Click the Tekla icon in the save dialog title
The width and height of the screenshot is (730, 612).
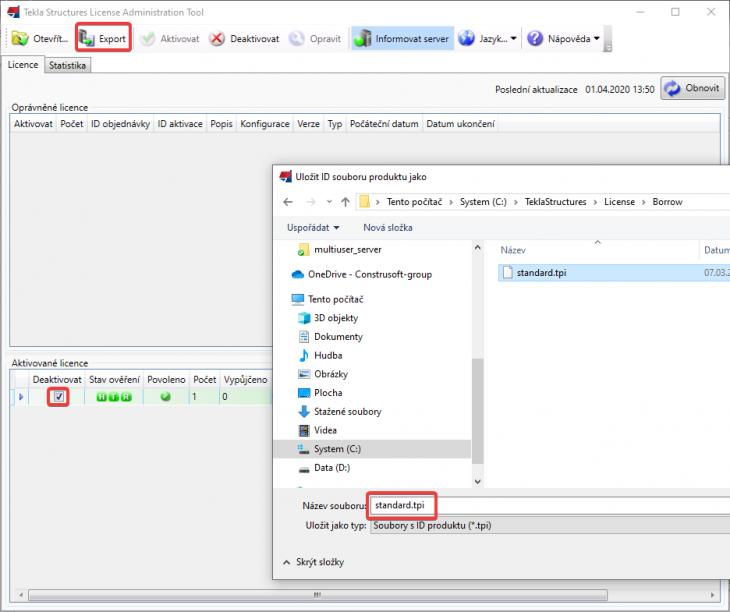pos(285,177)
